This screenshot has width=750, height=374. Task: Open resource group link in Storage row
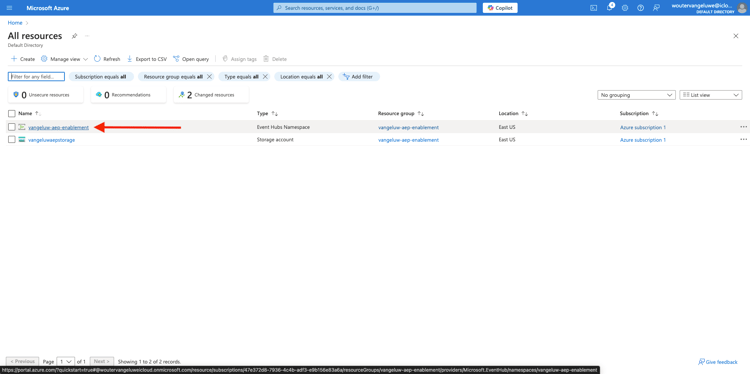(x=408, y=140)
